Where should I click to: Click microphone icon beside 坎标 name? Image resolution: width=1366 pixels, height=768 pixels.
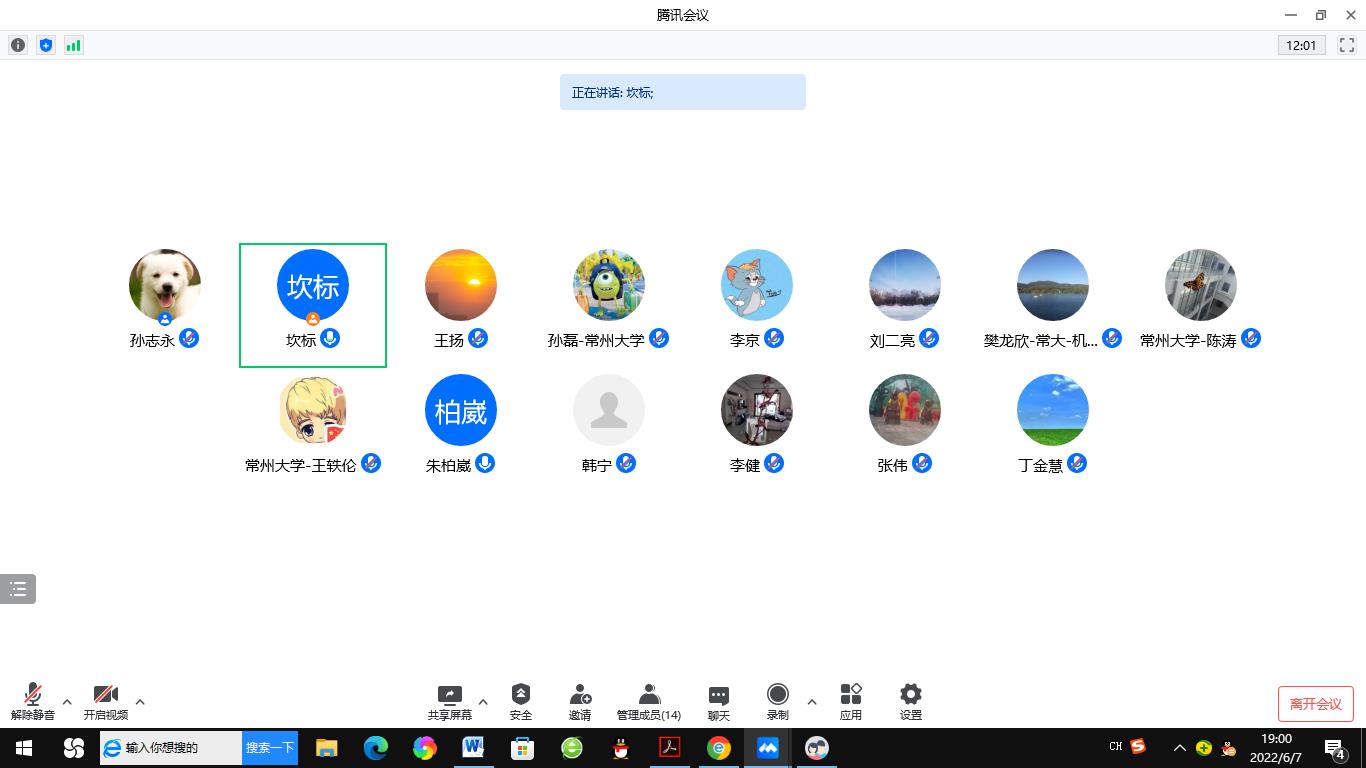click(x=330, y=338)
